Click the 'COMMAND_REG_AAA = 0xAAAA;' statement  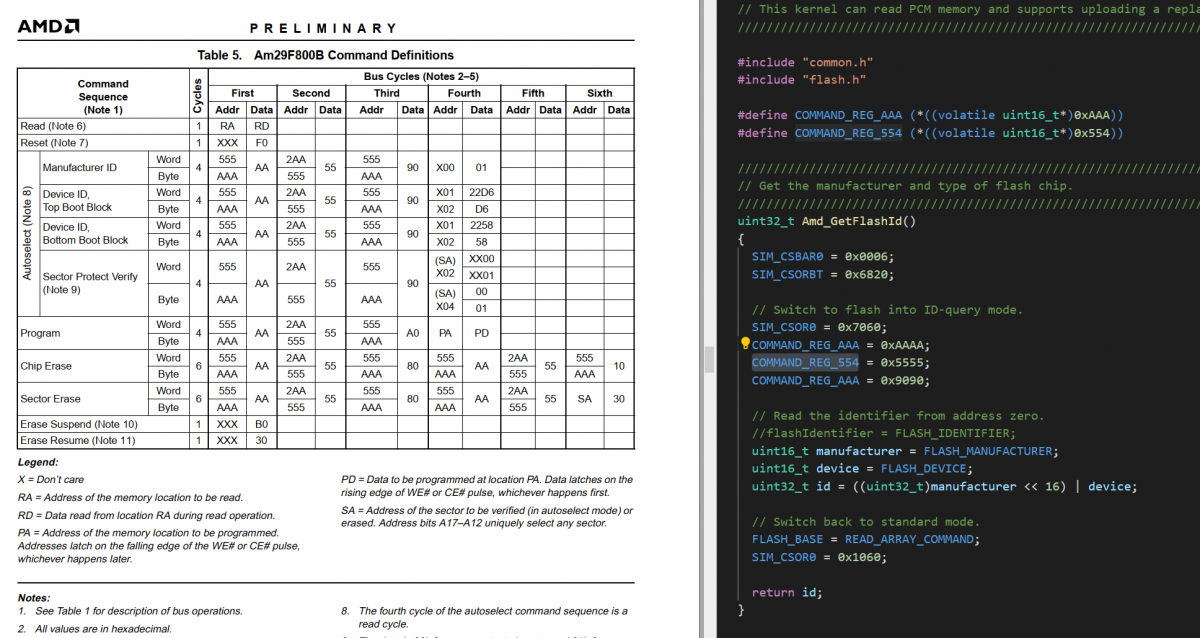click(x=841, y=345)
